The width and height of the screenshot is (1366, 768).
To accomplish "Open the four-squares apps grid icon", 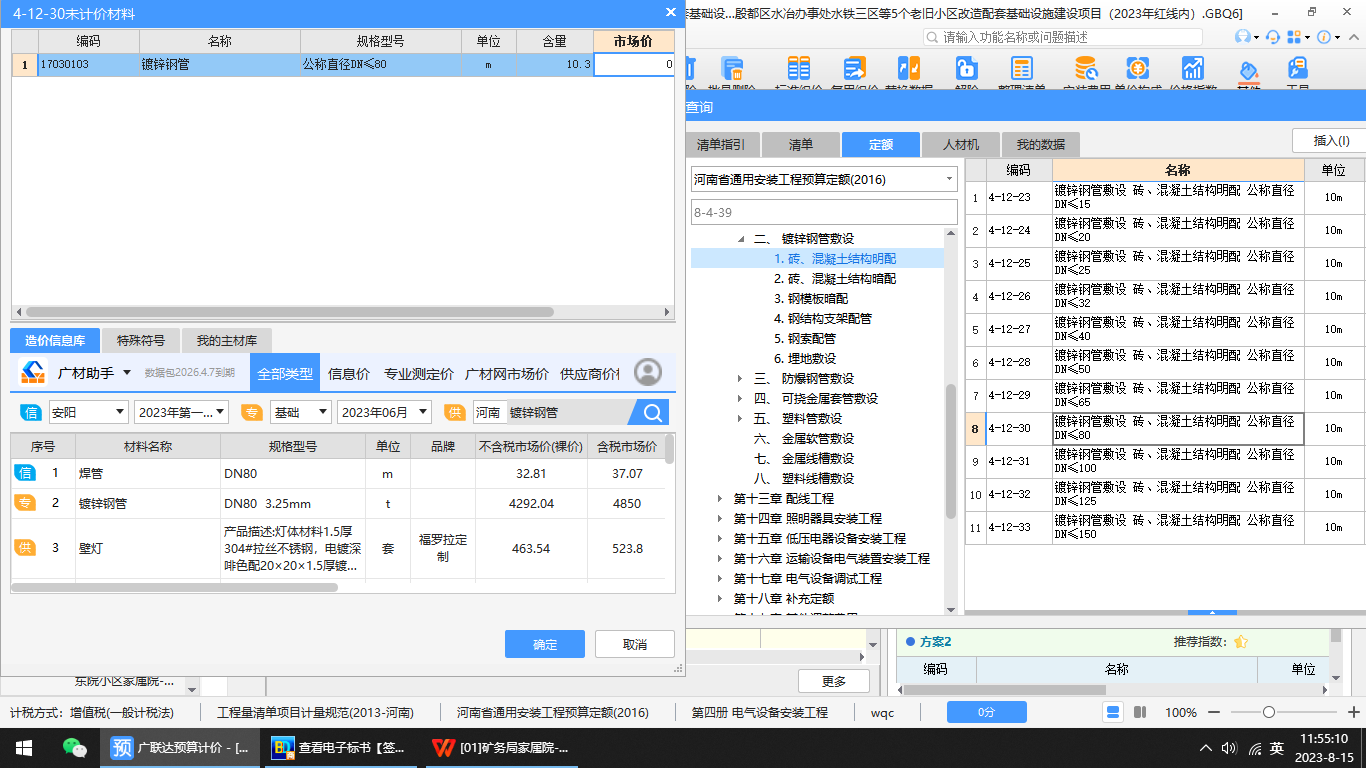I will click(x=1295, y=37).
